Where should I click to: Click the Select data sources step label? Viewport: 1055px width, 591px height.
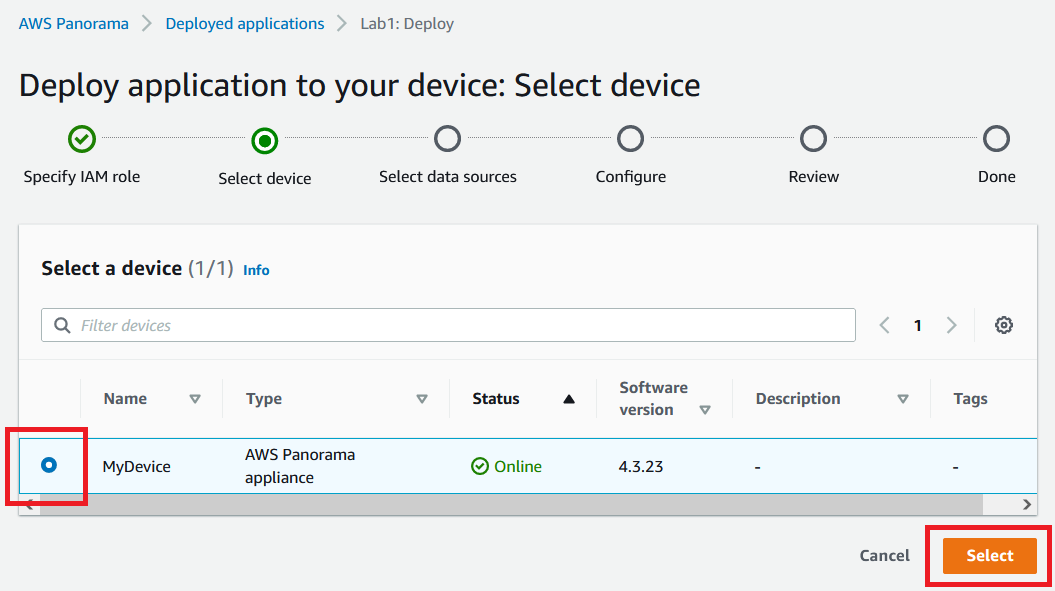pyautogui.click(x=447, y=176)
